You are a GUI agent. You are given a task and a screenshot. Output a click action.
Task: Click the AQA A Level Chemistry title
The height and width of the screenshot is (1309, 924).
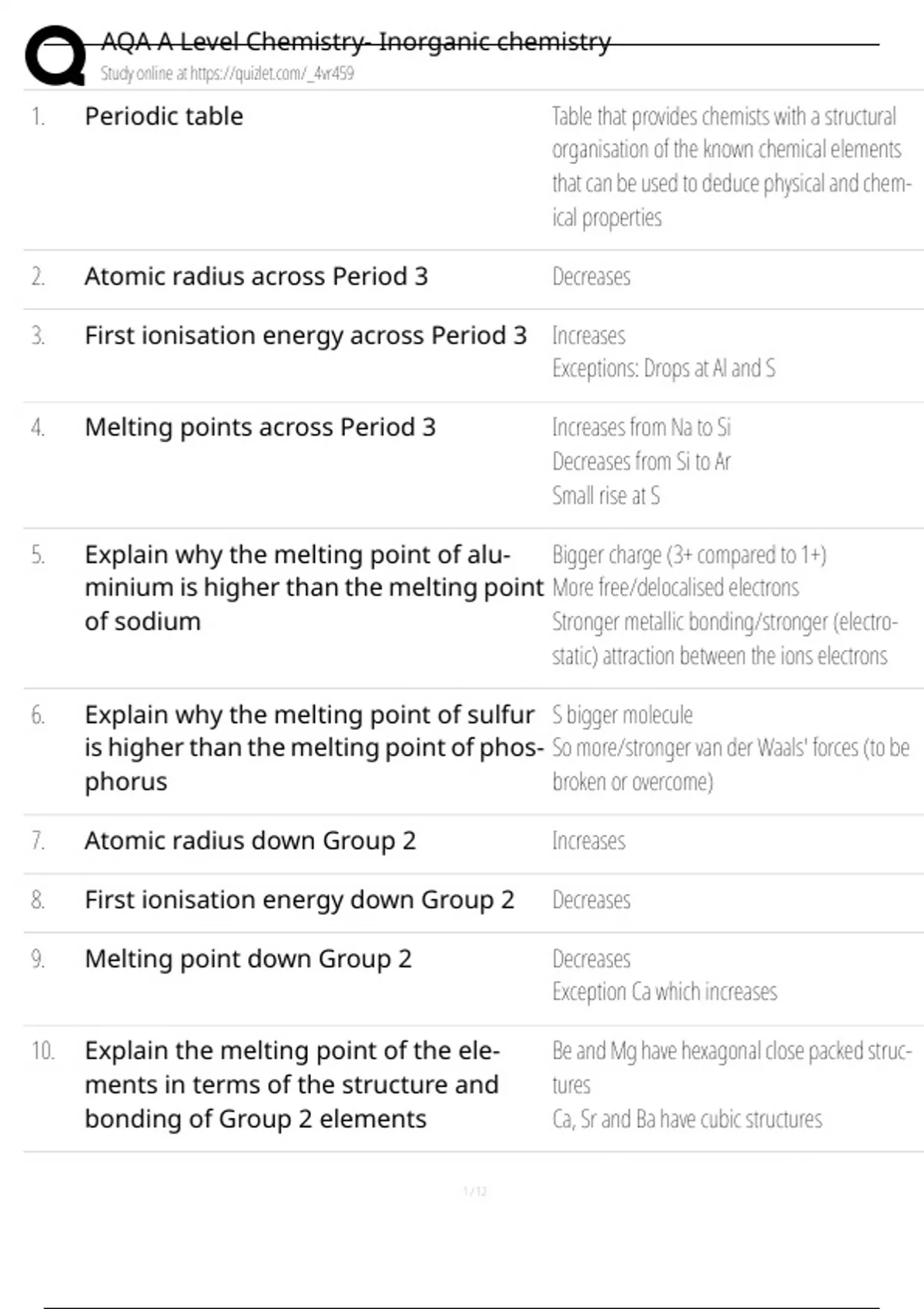point(356,42)
